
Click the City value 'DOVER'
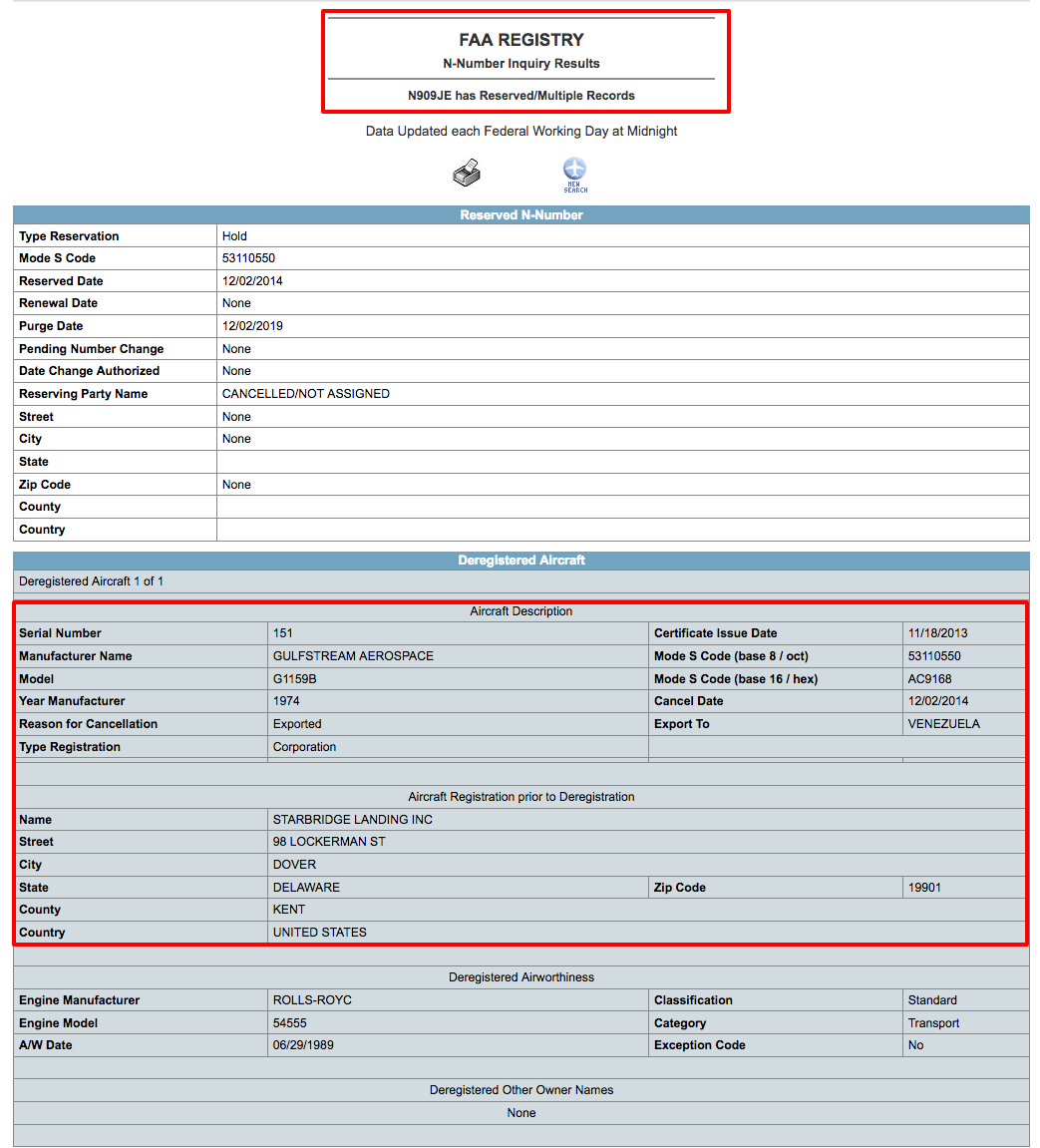(x=295, y=865)
